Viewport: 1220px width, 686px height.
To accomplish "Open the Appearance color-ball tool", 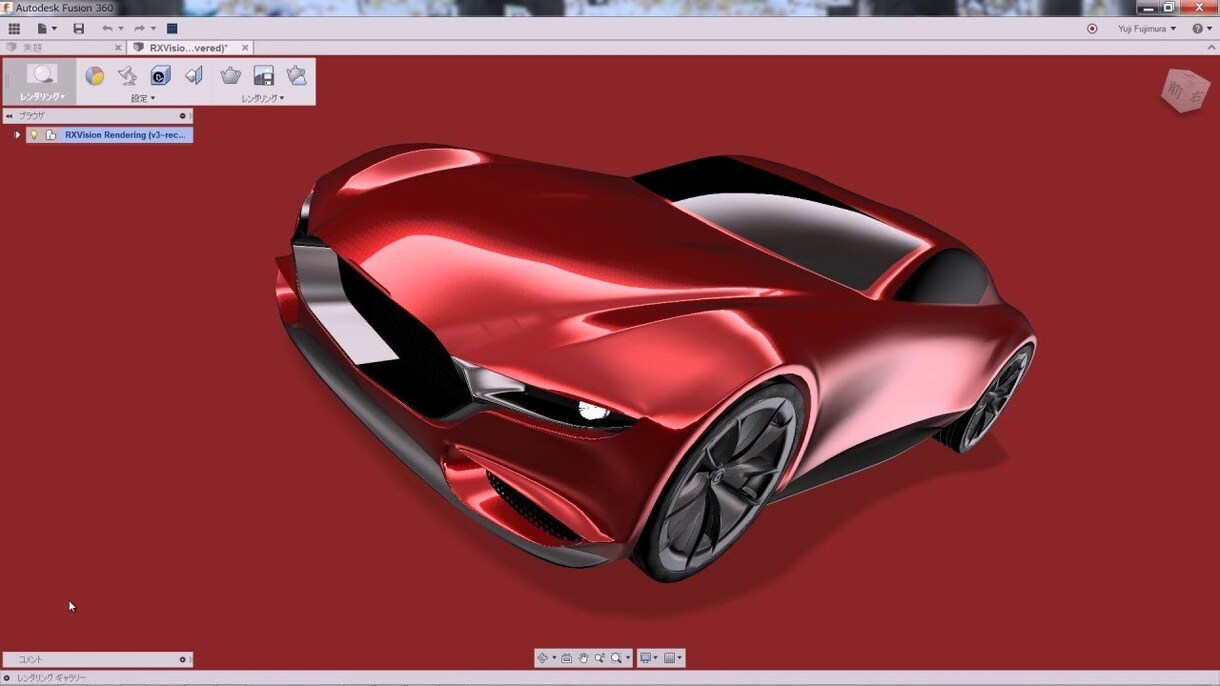I will coord(94,76).
